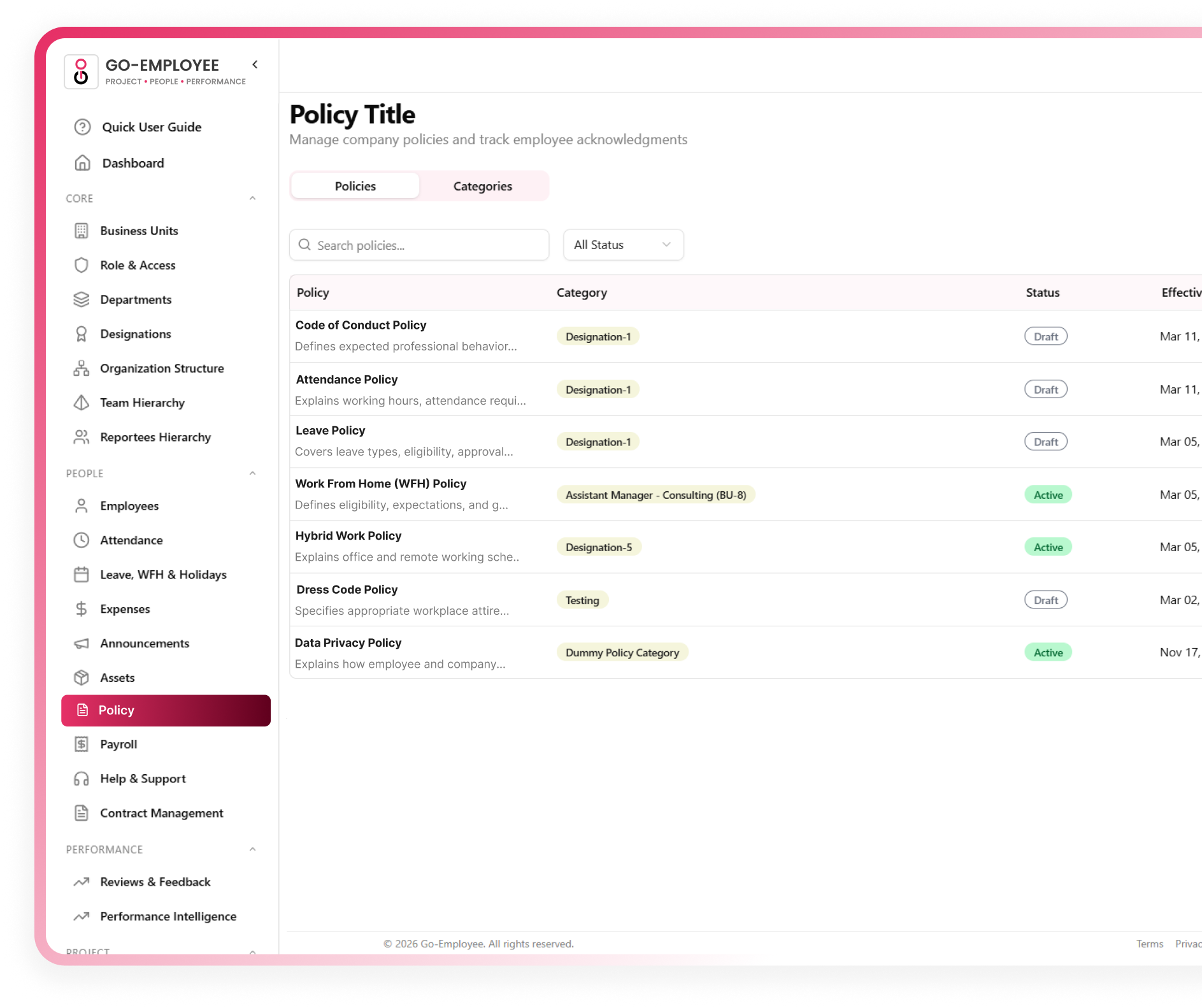Click Designation-1 tag in Leave Policy row
The width and height of the screenshot is (1202, 1008).
[598, 442]
